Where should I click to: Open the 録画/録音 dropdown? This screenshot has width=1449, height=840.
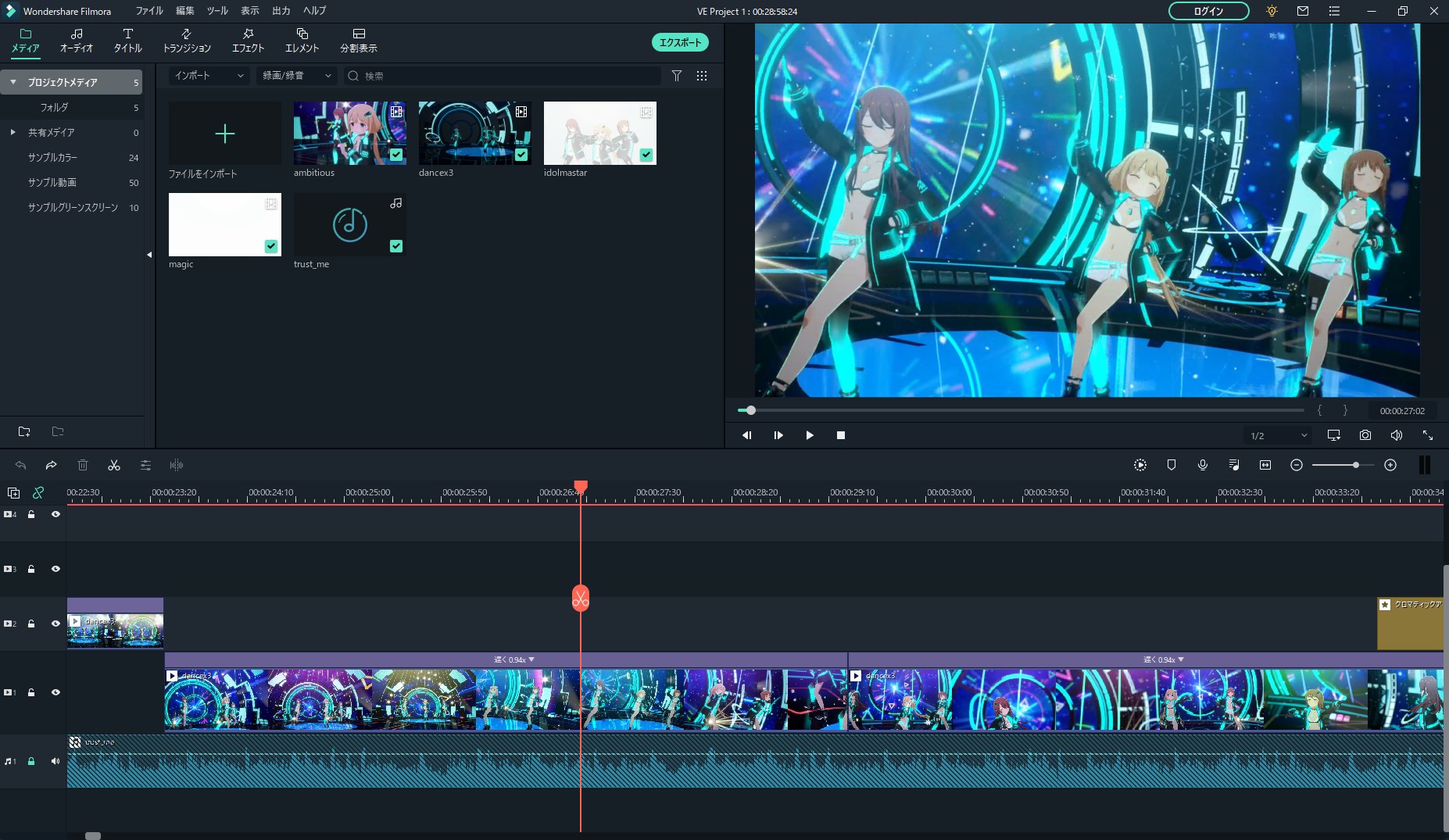pos(296,76)
